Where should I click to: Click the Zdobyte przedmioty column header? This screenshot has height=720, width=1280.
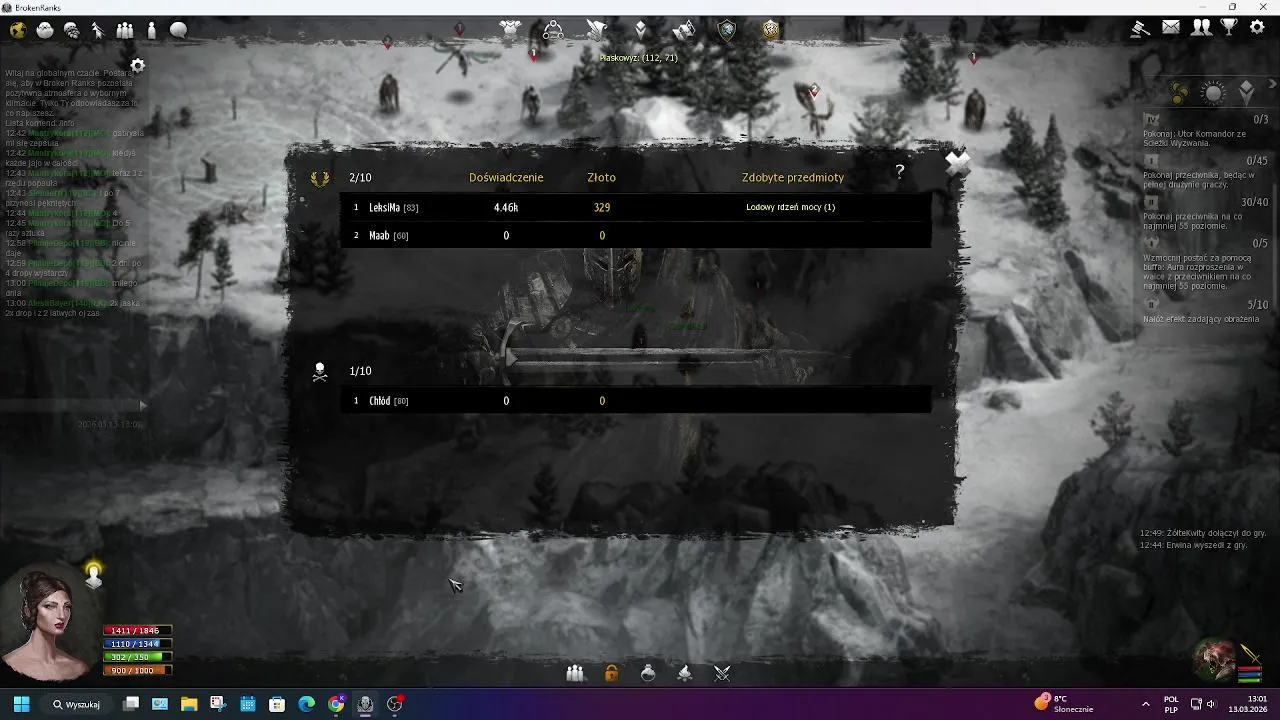tap(793, 177)
